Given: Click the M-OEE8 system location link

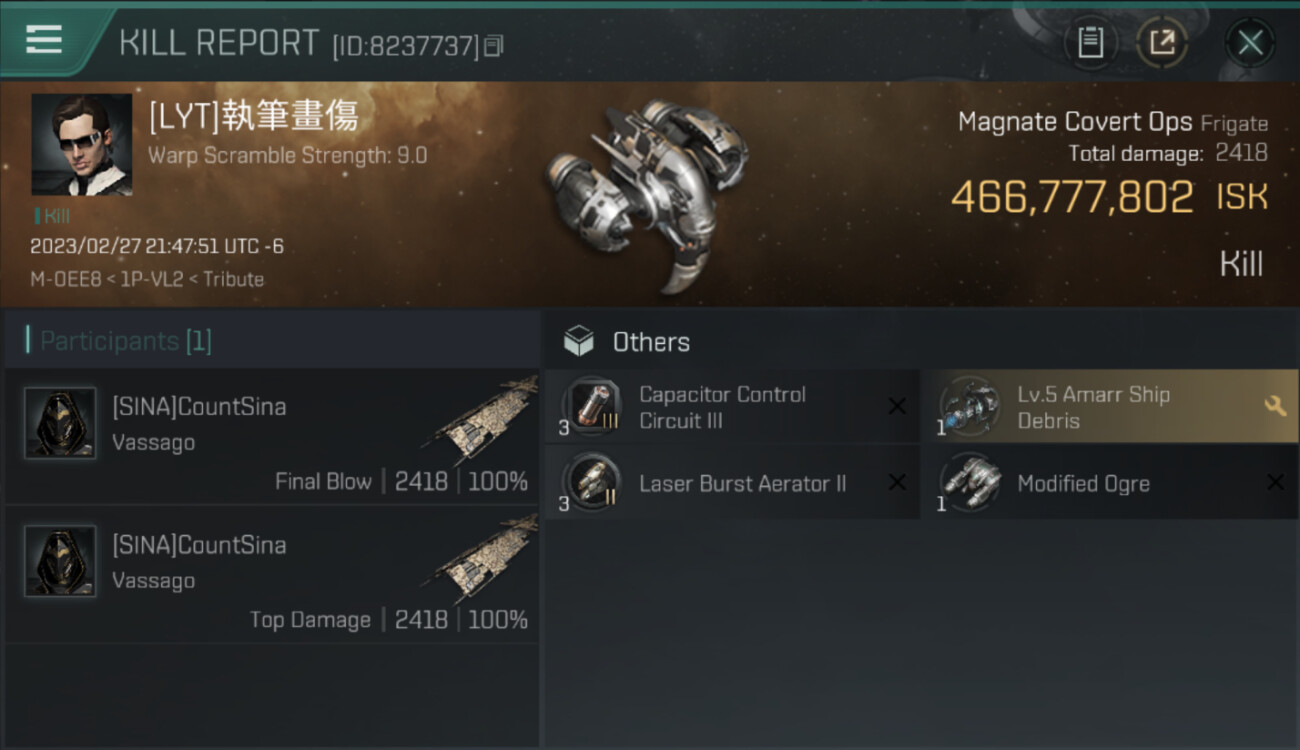Looking at the screenshot, I should (64, 279).
